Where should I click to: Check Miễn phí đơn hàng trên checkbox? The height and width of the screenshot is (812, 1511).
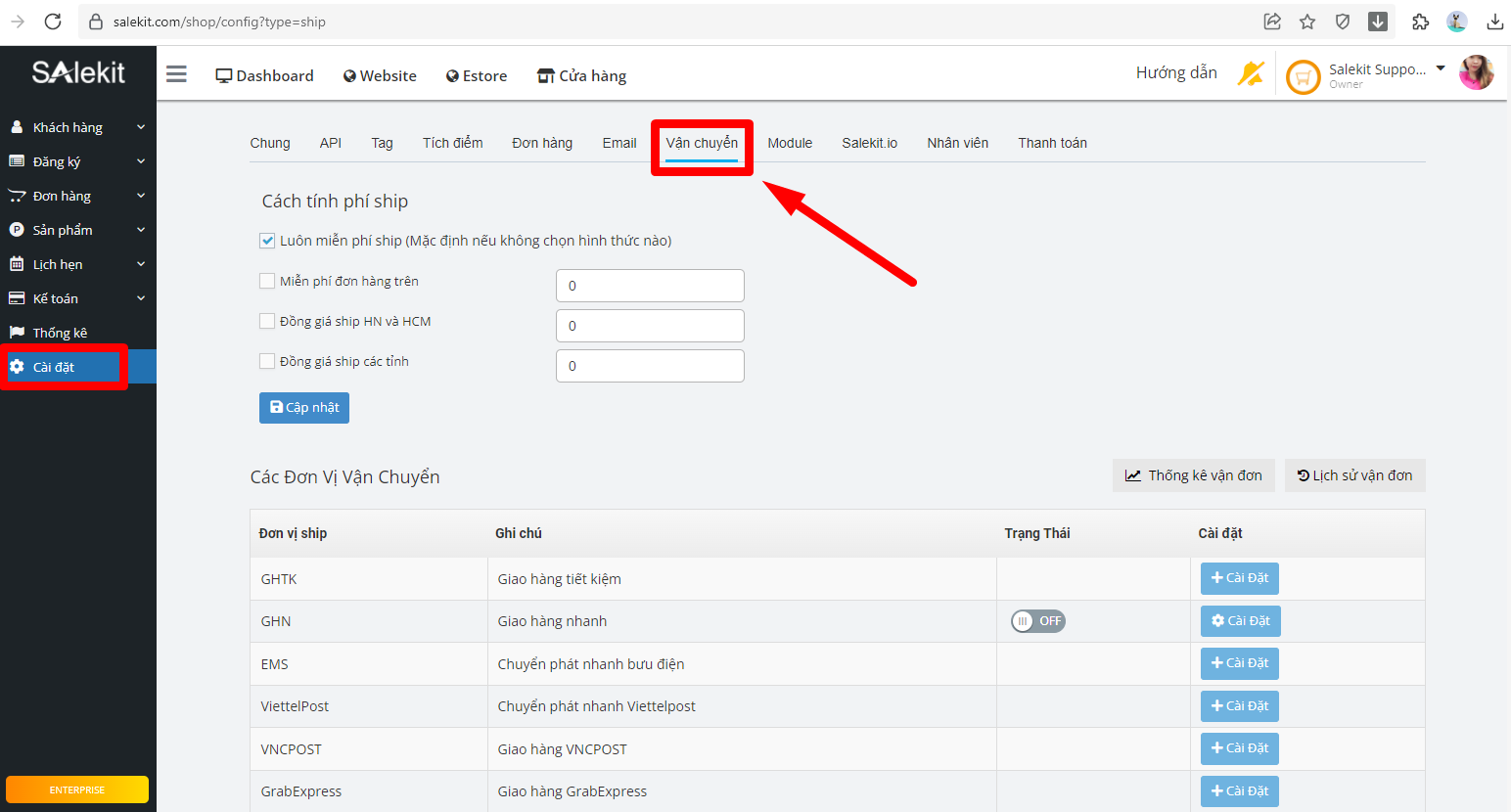coord(267,281)
